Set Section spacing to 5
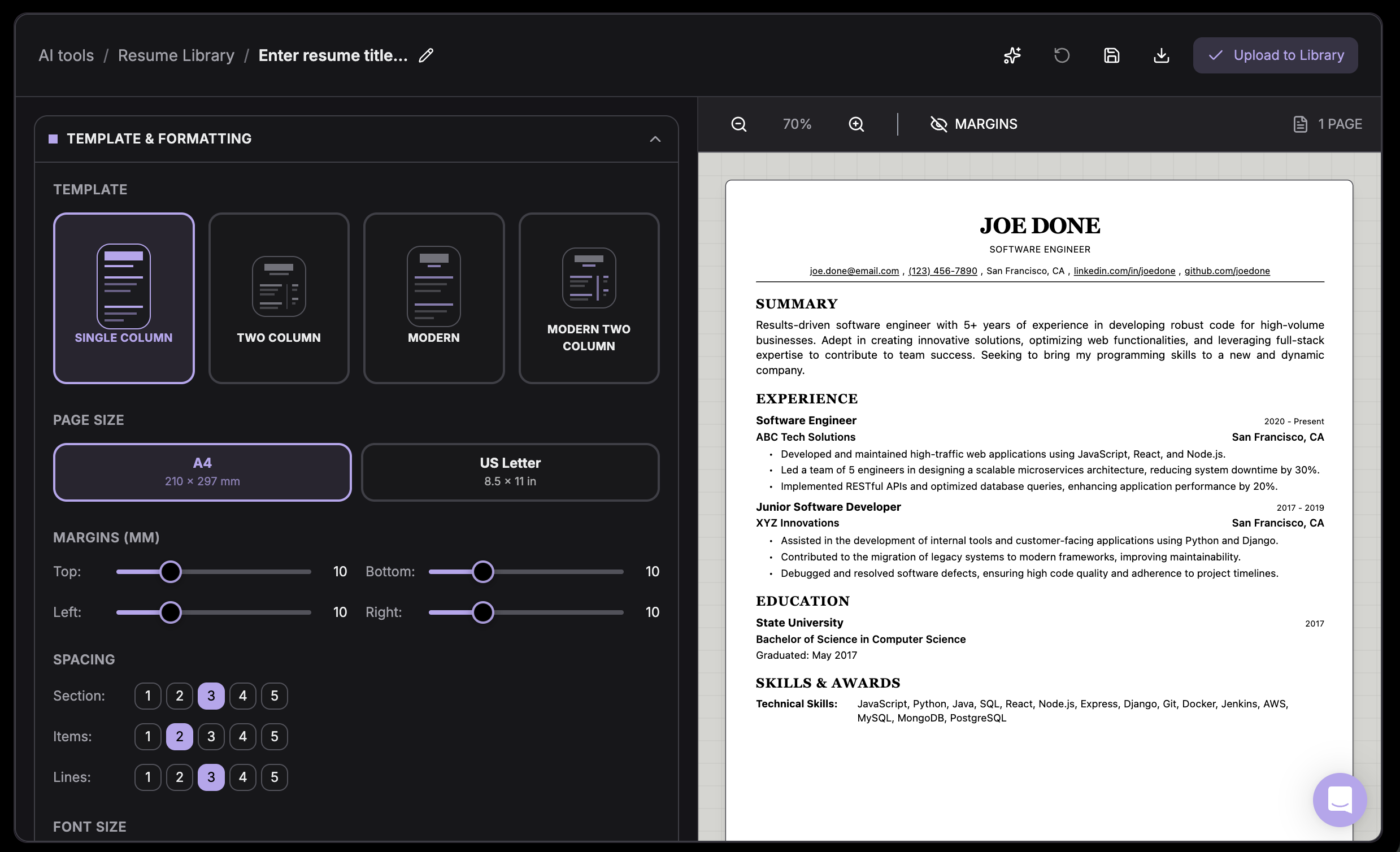The width and height of the screenshot is (1400, 852). [275, 695]
